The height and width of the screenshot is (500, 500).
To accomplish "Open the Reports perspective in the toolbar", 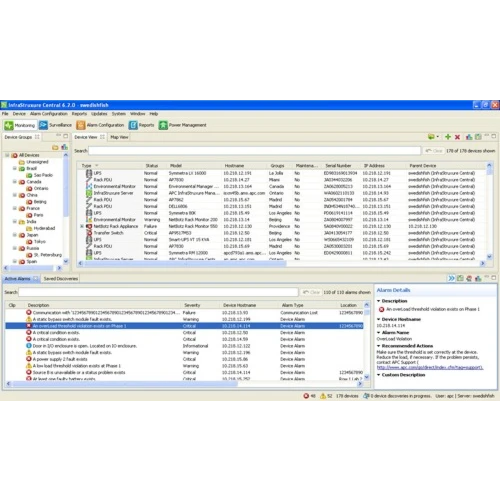I will tap(142, 125).
